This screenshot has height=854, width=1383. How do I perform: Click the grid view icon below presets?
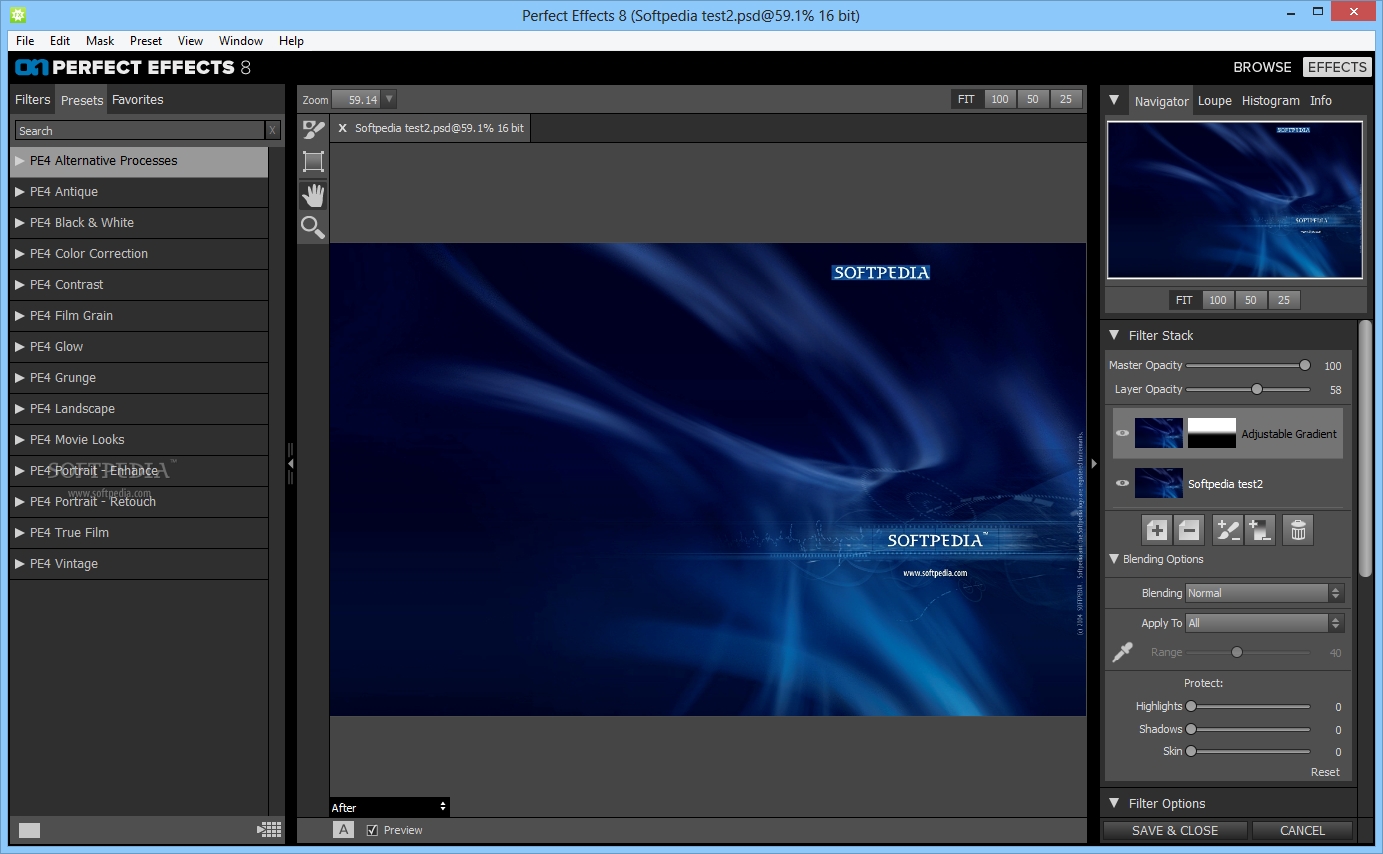[269, 829]
